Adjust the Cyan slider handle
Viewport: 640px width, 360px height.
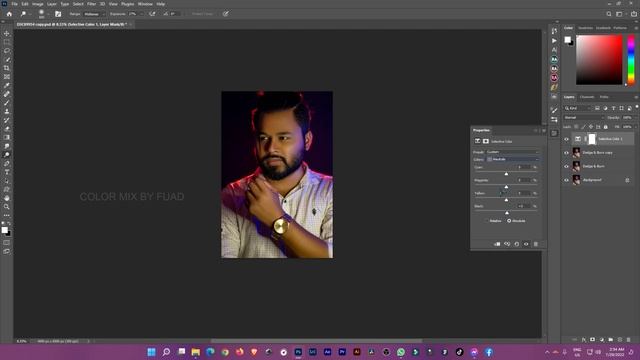pyautogui.click(x=506, y=174)
